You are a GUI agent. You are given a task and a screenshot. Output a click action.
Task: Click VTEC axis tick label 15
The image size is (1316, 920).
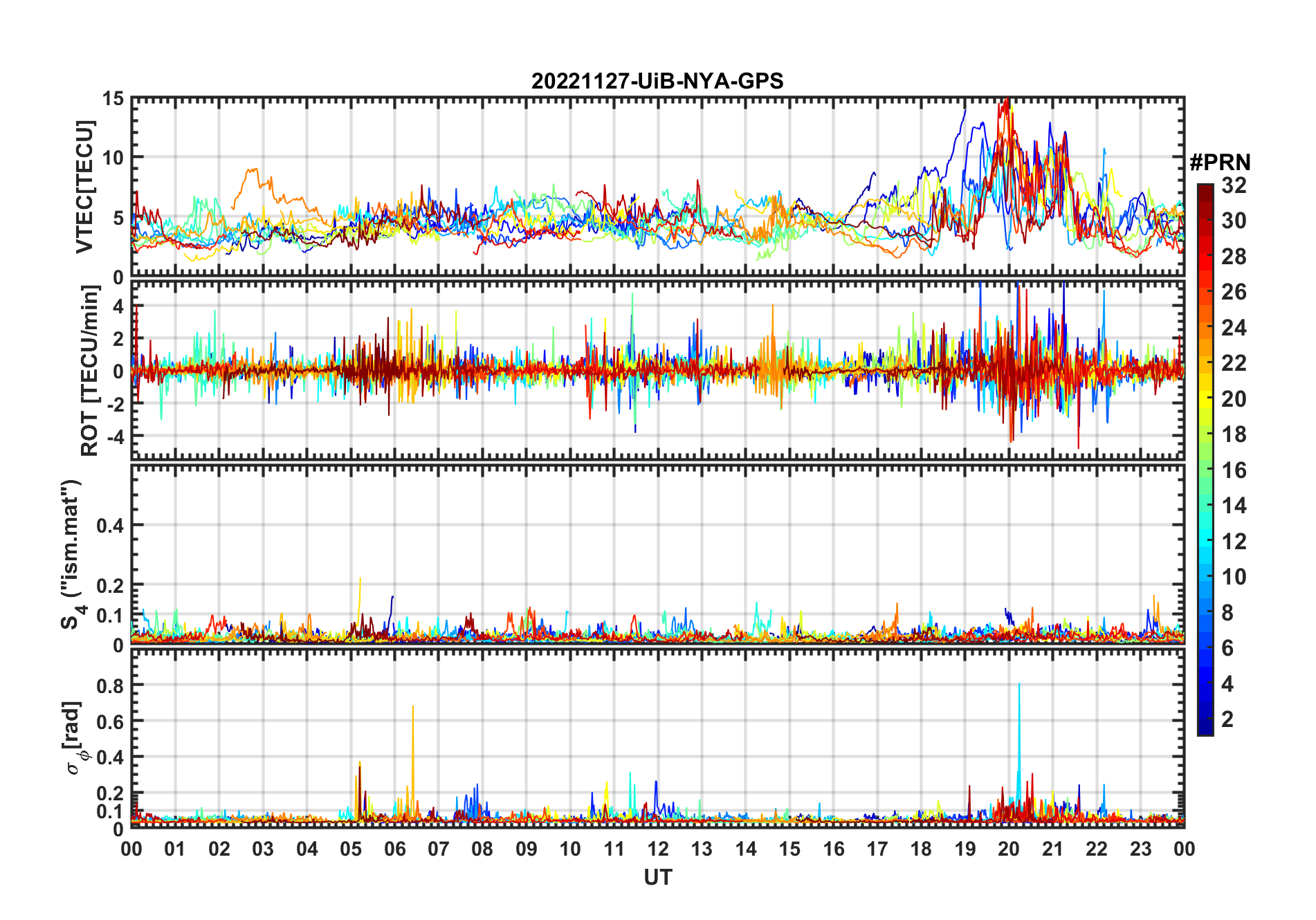113,99
